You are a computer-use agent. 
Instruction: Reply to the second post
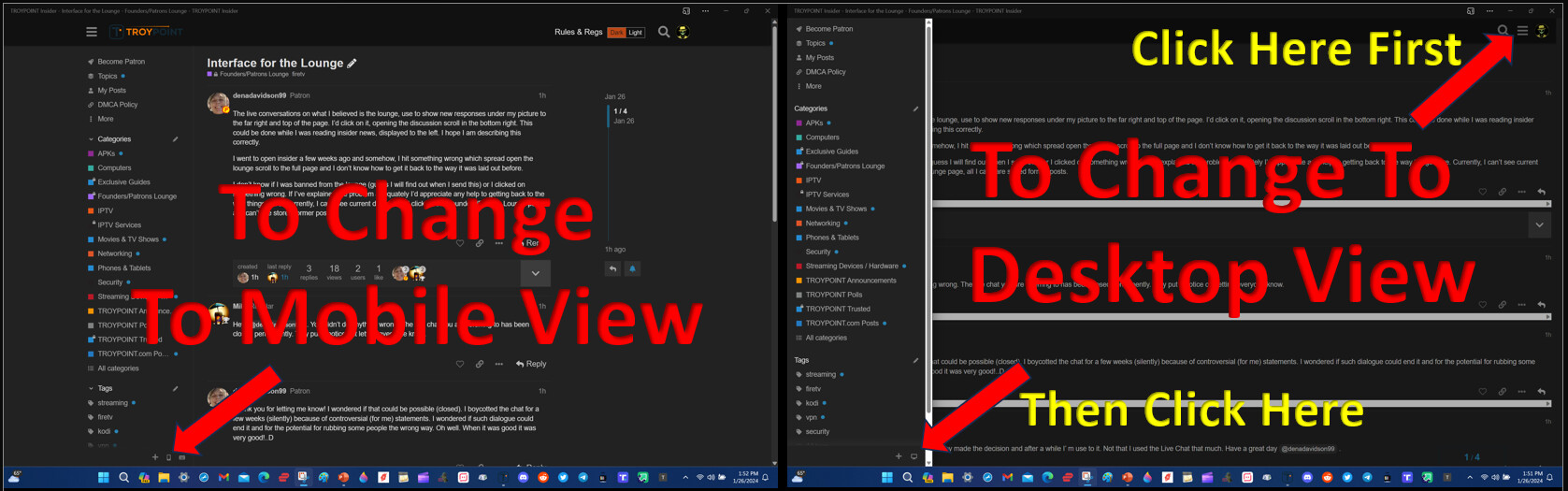click(x=531, y=364)
